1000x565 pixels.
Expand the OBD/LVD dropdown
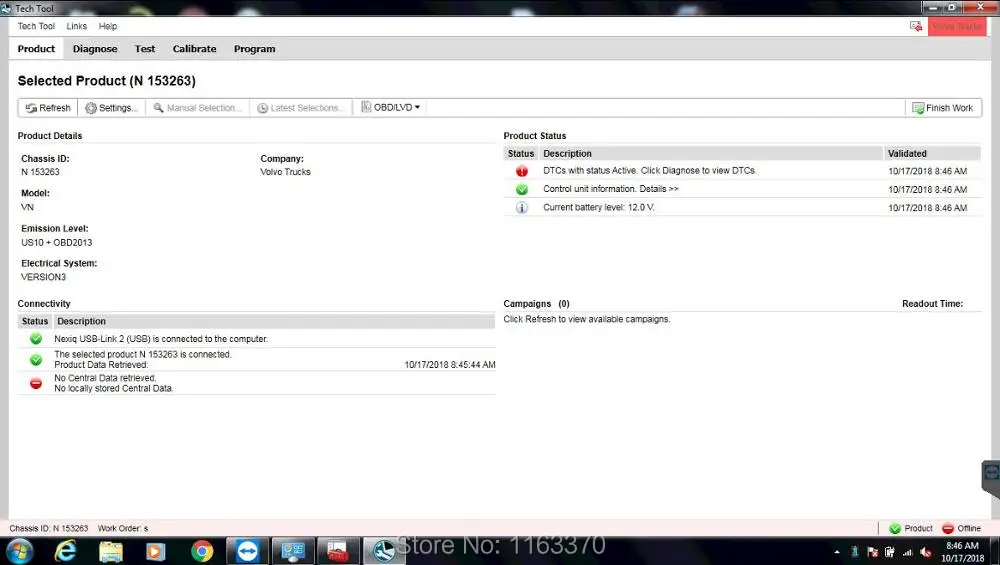coord(390,107)
